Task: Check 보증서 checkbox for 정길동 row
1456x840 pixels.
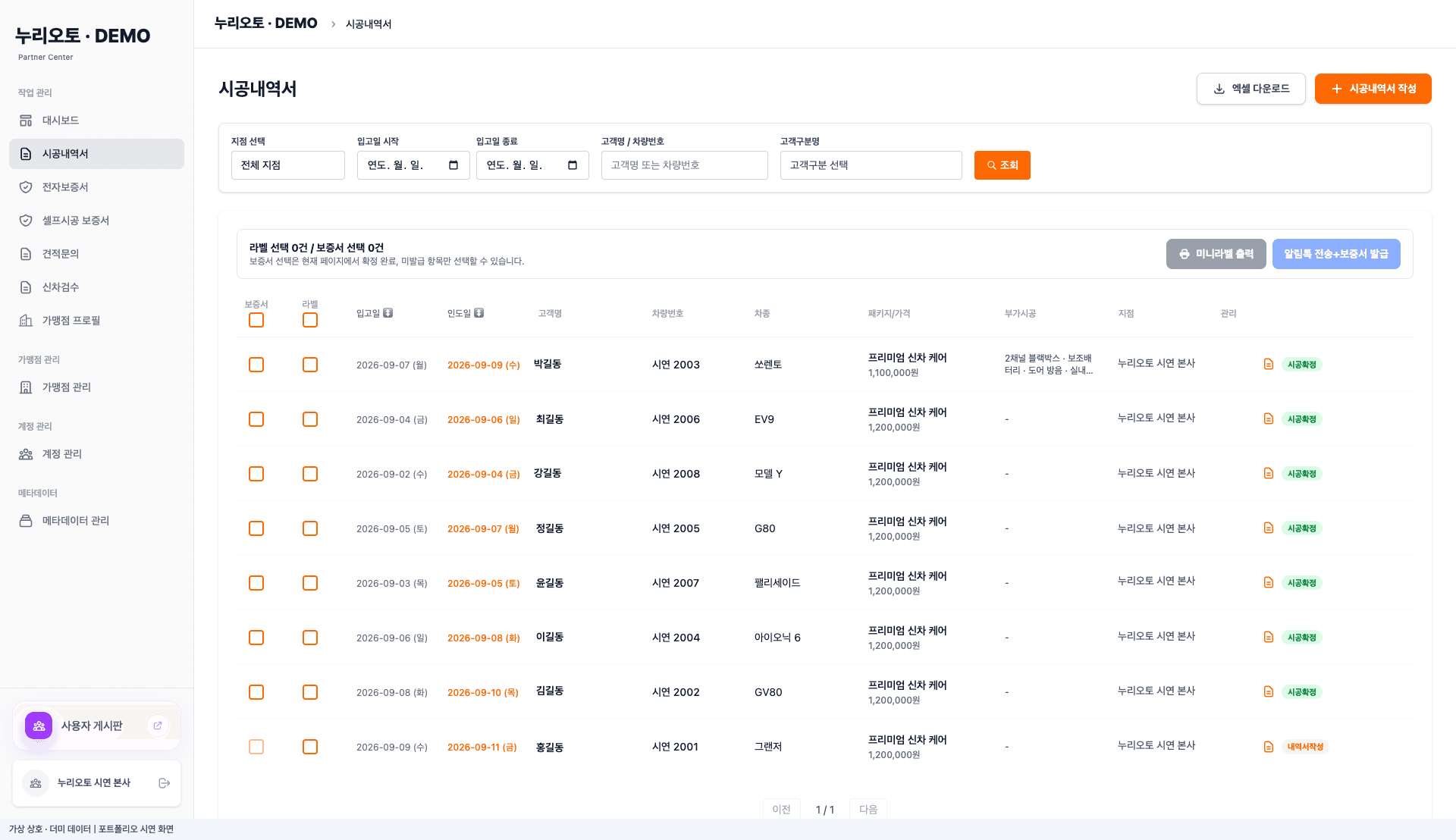Action: pos(256,528)
